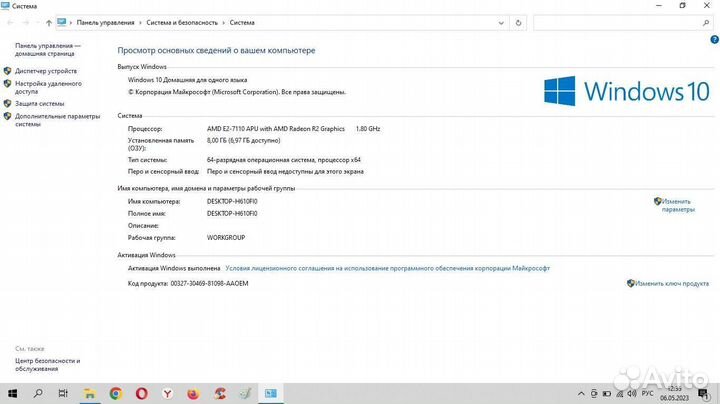Viewport: 720px width, 404px height.
Task: Select product code 00327-30469-81098-AAOEM
Action: tap(209, 284)
